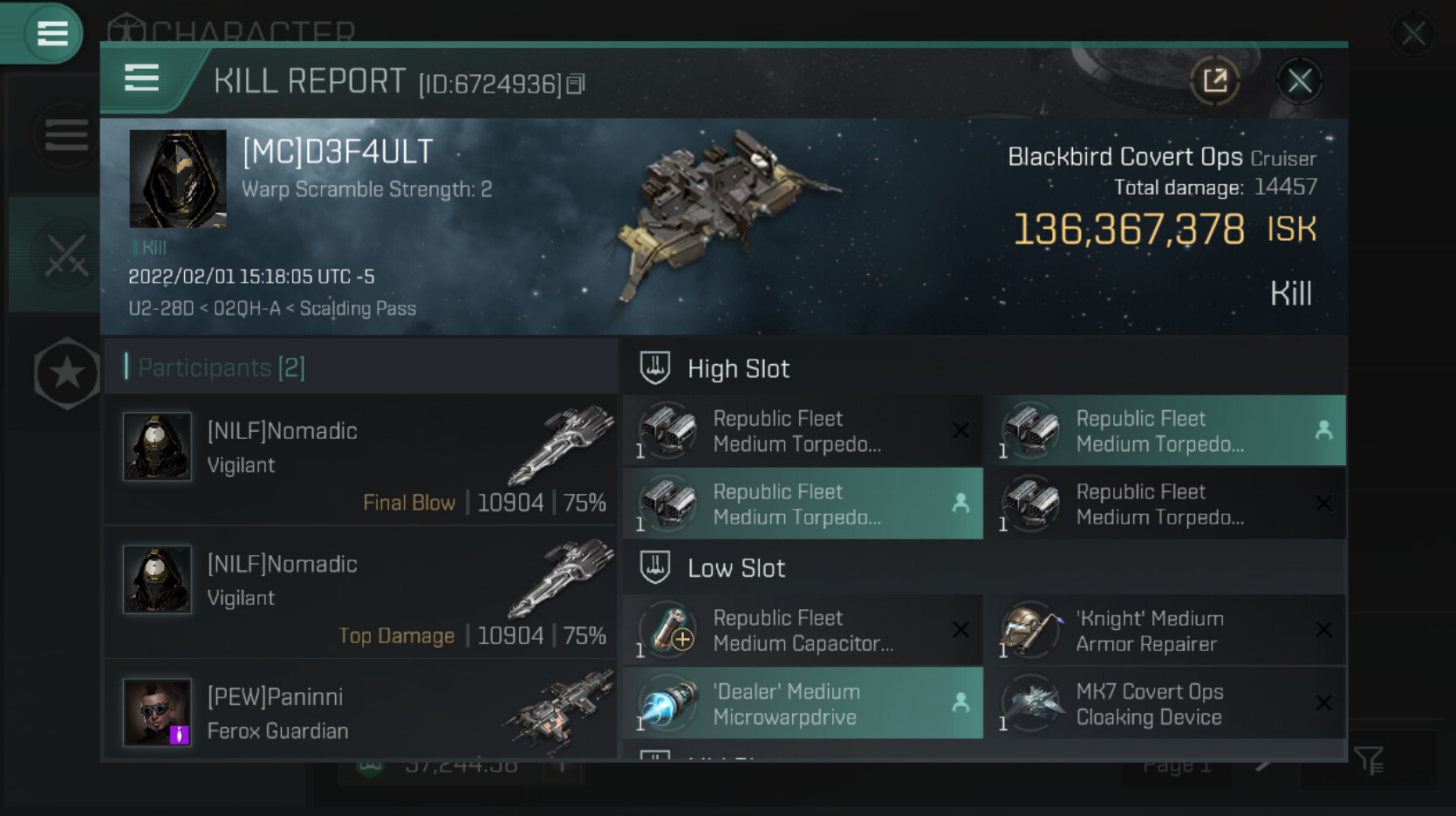Select the victim D3F4ULT portrait
1456x816 pixels.
click(178, 179)
